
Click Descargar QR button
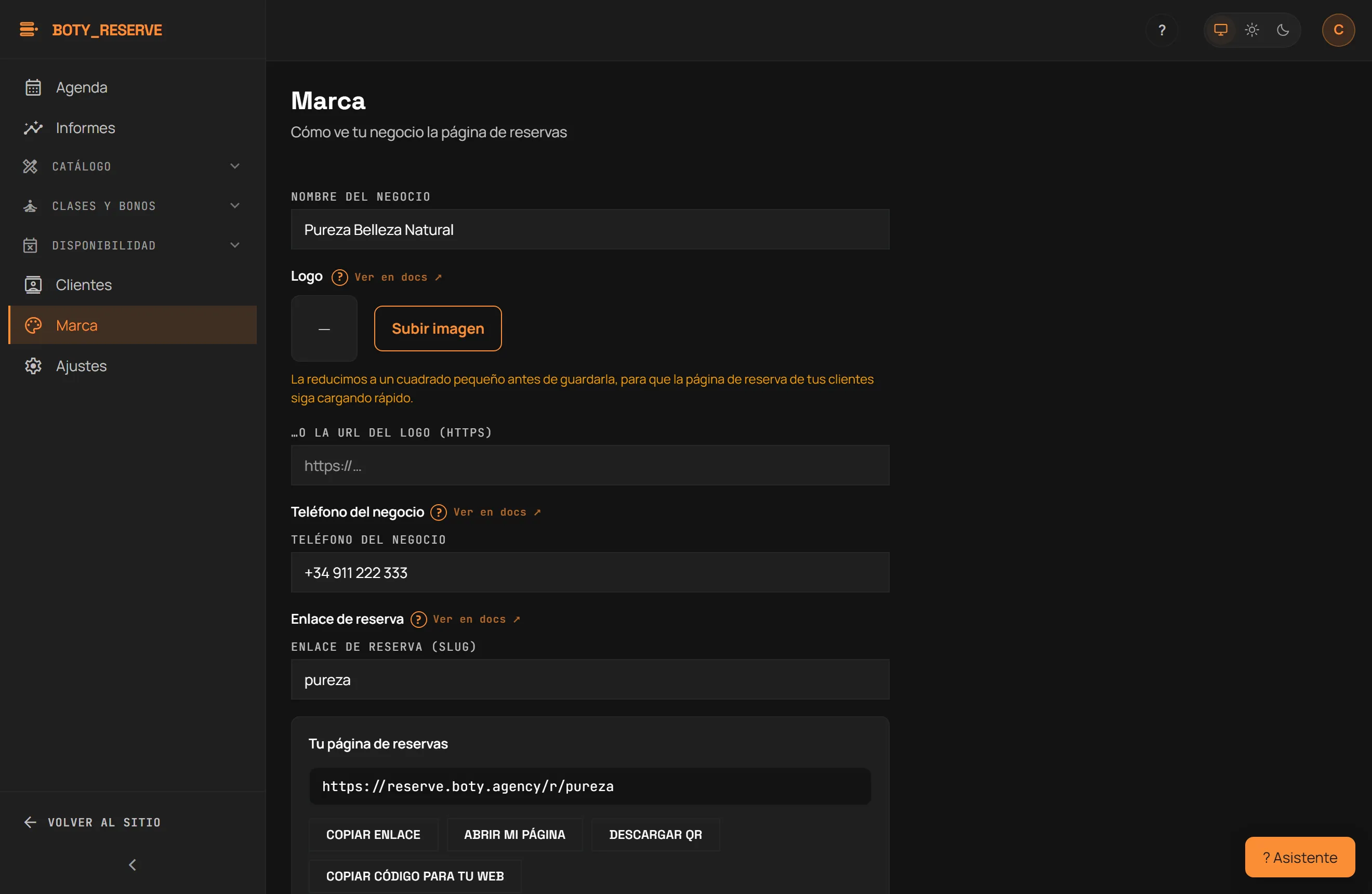(x=655, y=835)
